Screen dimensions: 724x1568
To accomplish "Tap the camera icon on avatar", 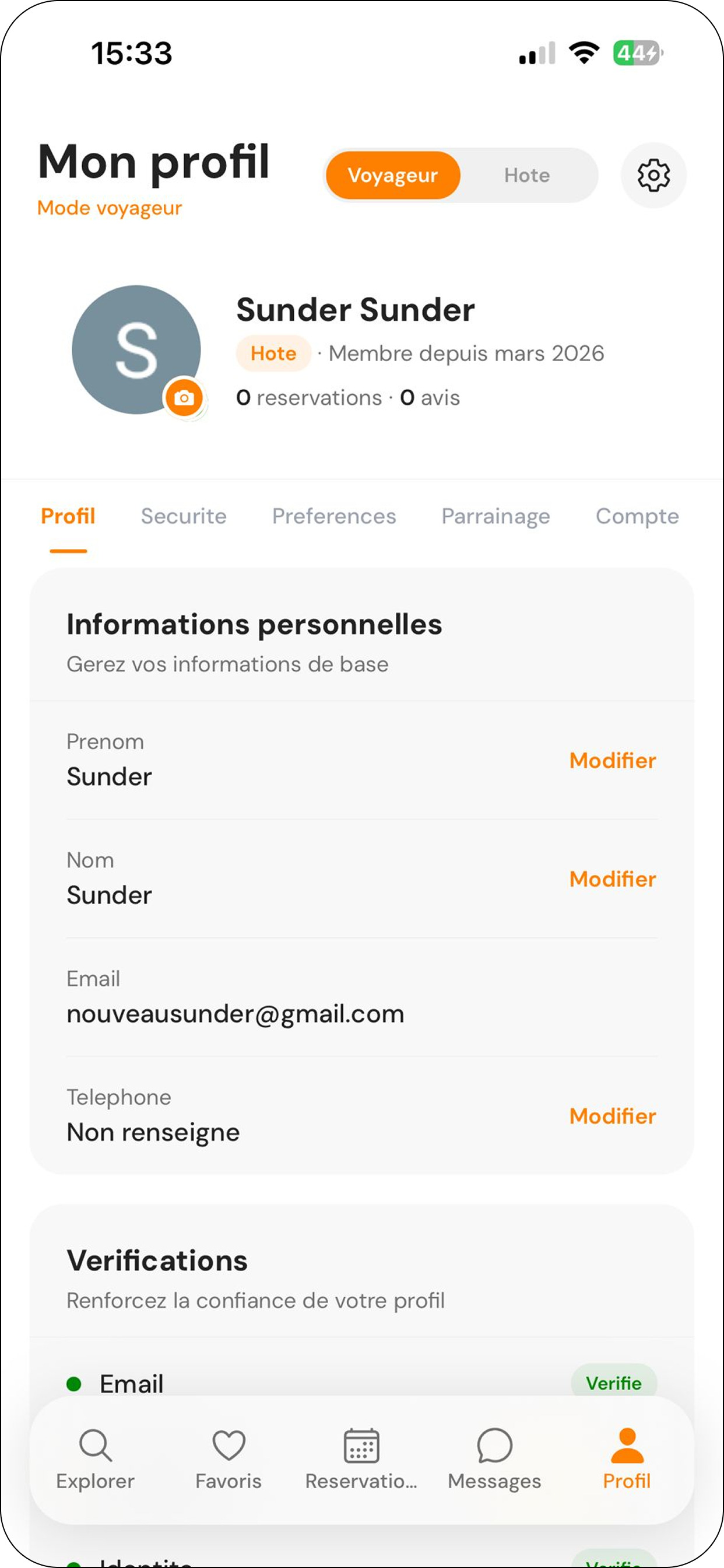I will click(x=184, y=397).
